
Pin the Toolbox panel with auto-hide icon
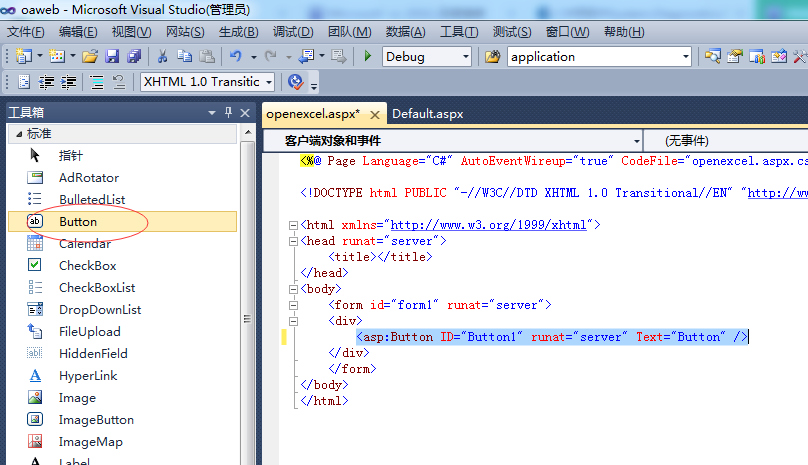[228, 112]
